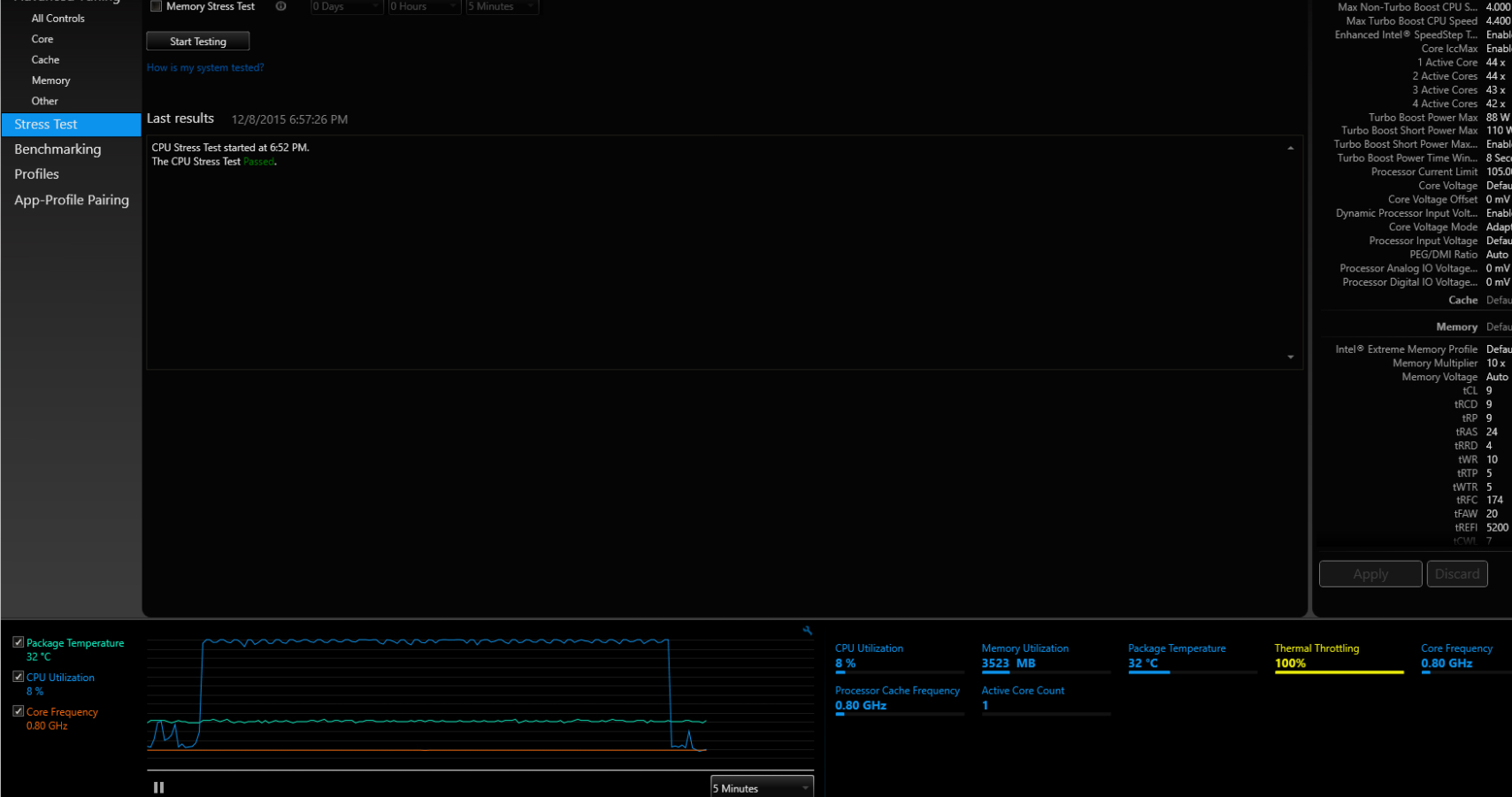Click the Package Temperature 32 °C monitor tile
The image size is (1512, 797).
(1192, 657)
